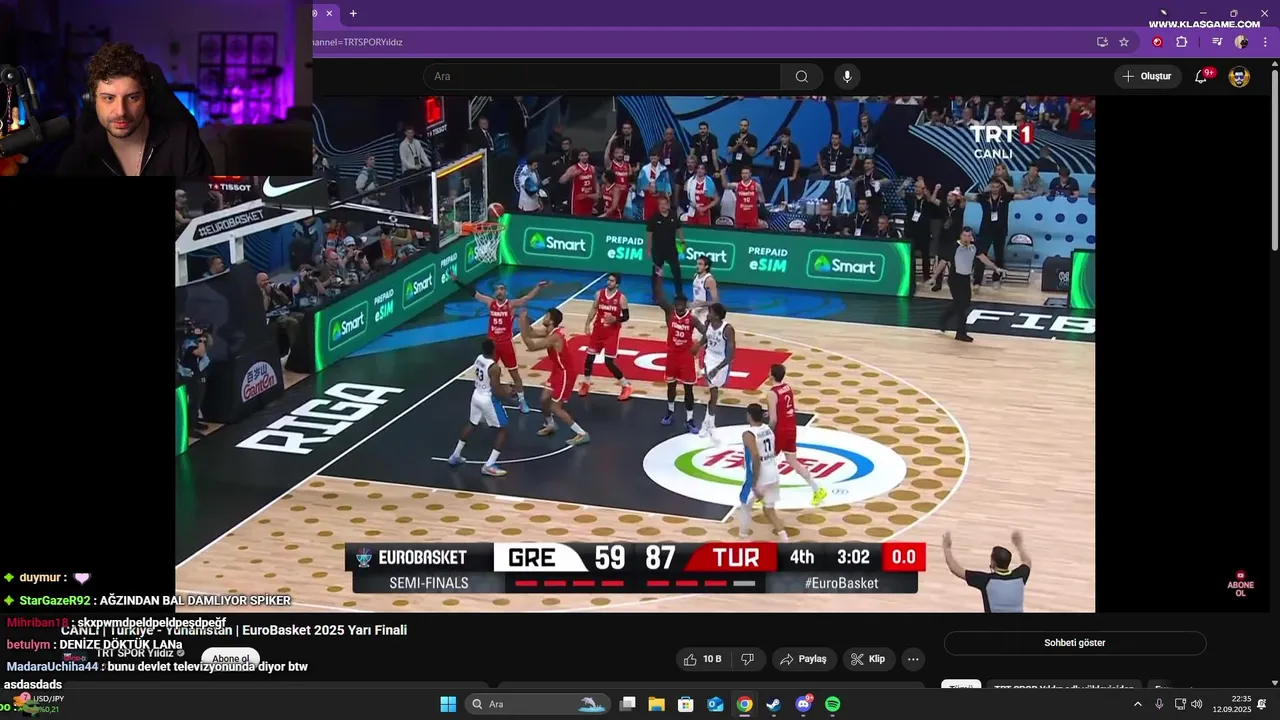Image resolution: width=1280 pixels, height=720 pixels.
Task: Start voice search with microphone icon
Action: (x=847, y=76)
